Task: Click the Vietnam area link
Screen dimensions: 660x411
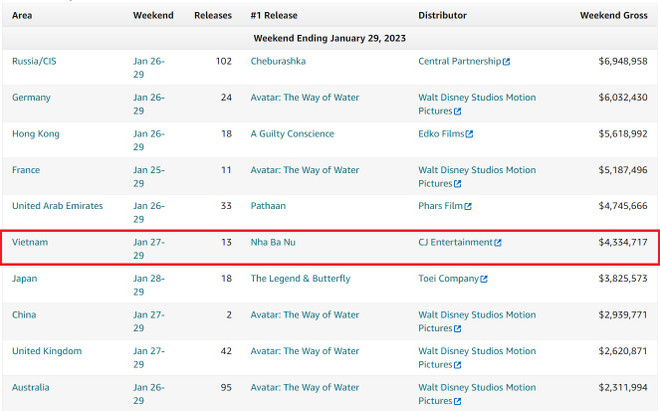Action: coord(30,242)
